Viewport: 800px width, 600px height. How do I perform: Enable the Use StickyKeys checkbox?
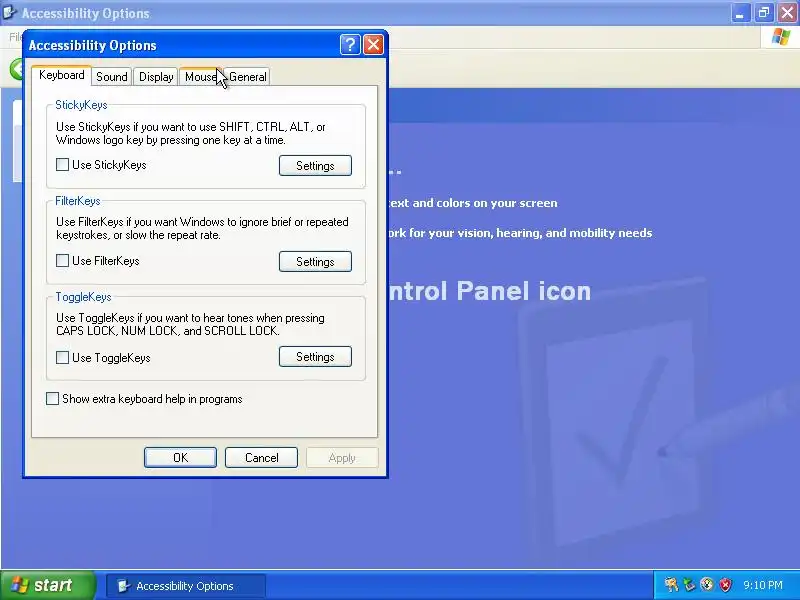tap(62, 164)
